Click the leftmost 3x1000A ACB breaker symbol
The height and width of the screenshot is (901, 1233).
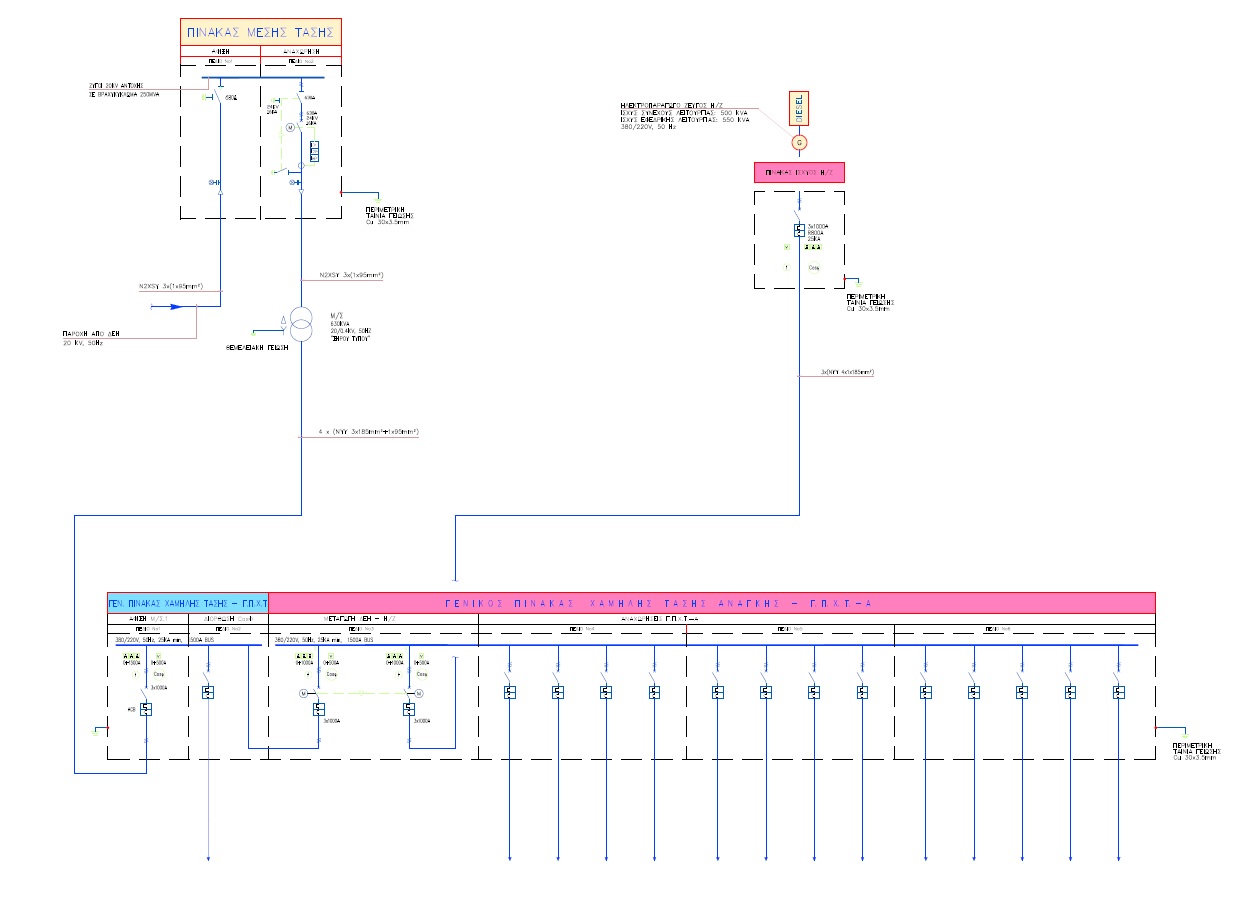[x=146, y=709]
